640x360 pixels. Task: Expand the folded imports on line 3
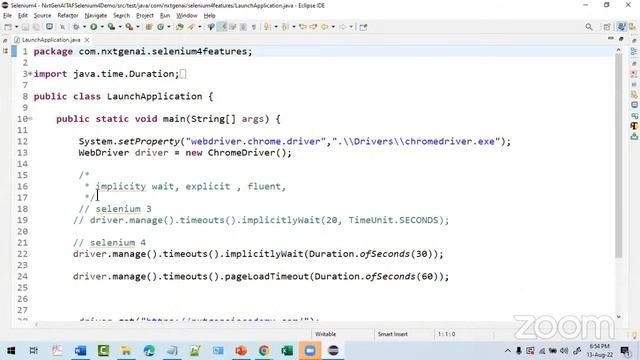tap(30, 74)
